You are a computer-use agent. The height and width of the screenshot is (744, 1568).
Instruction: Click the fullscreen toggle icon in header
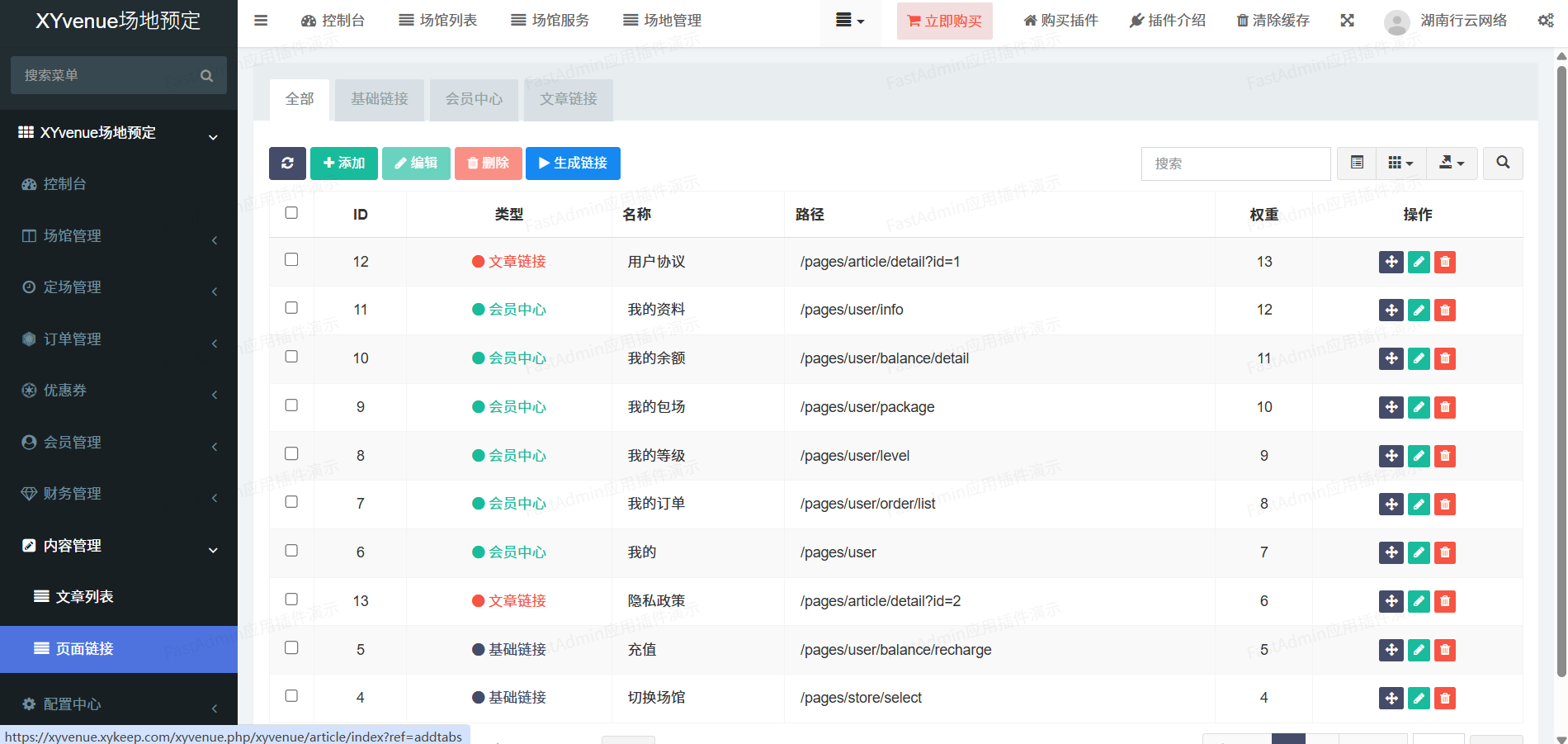[x=1347, y=21]
